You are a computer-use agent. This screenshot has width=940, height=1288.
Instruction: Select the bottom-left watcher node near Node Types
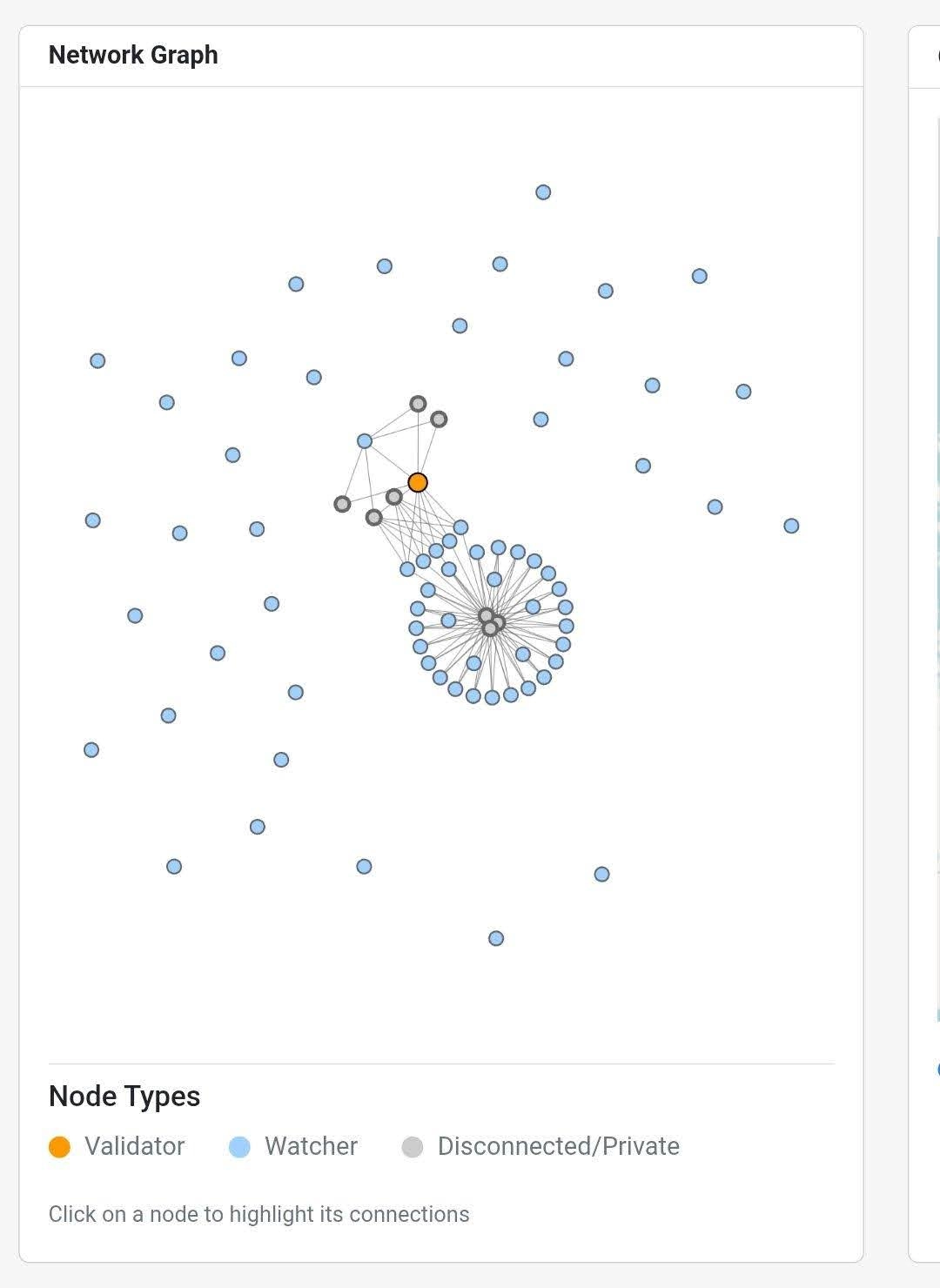coord(174,867)
